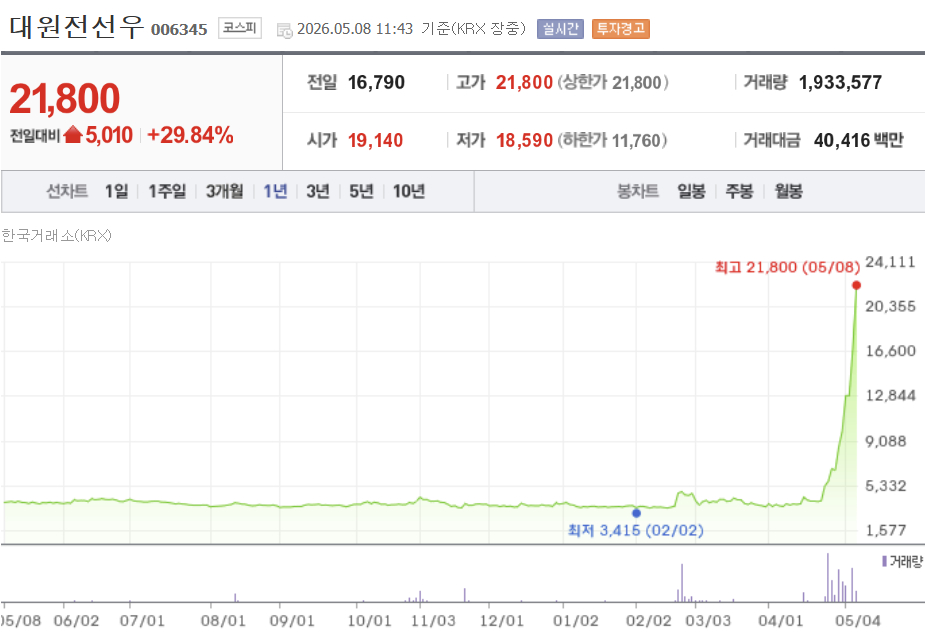The image size is (925, 637).
Task: Click the purple 거래량 legend icon
Action: pos(884,561)
